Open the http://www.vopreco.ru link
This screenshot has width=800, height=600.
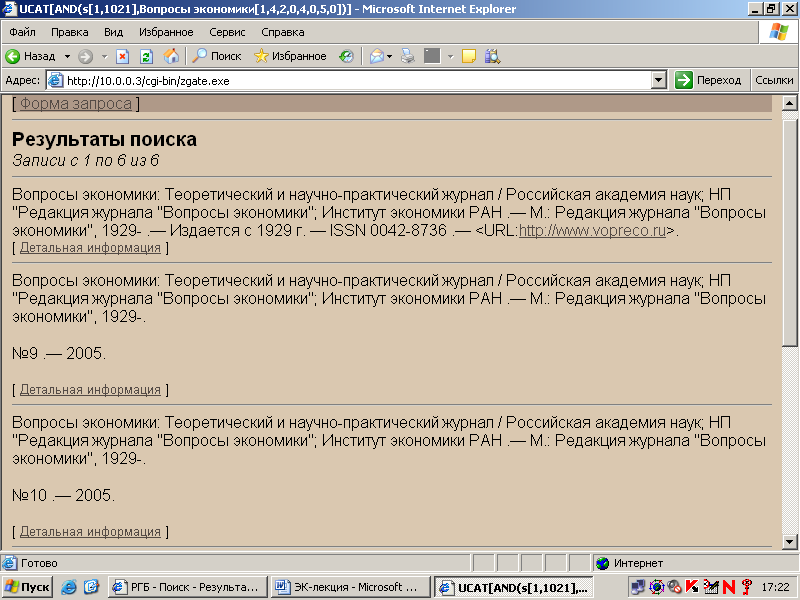(x=592, y=231)
